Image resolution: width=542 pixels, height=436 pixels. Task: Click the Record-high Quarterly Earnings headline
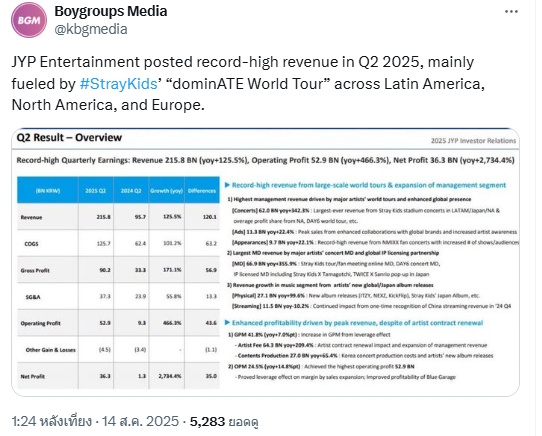265,160
